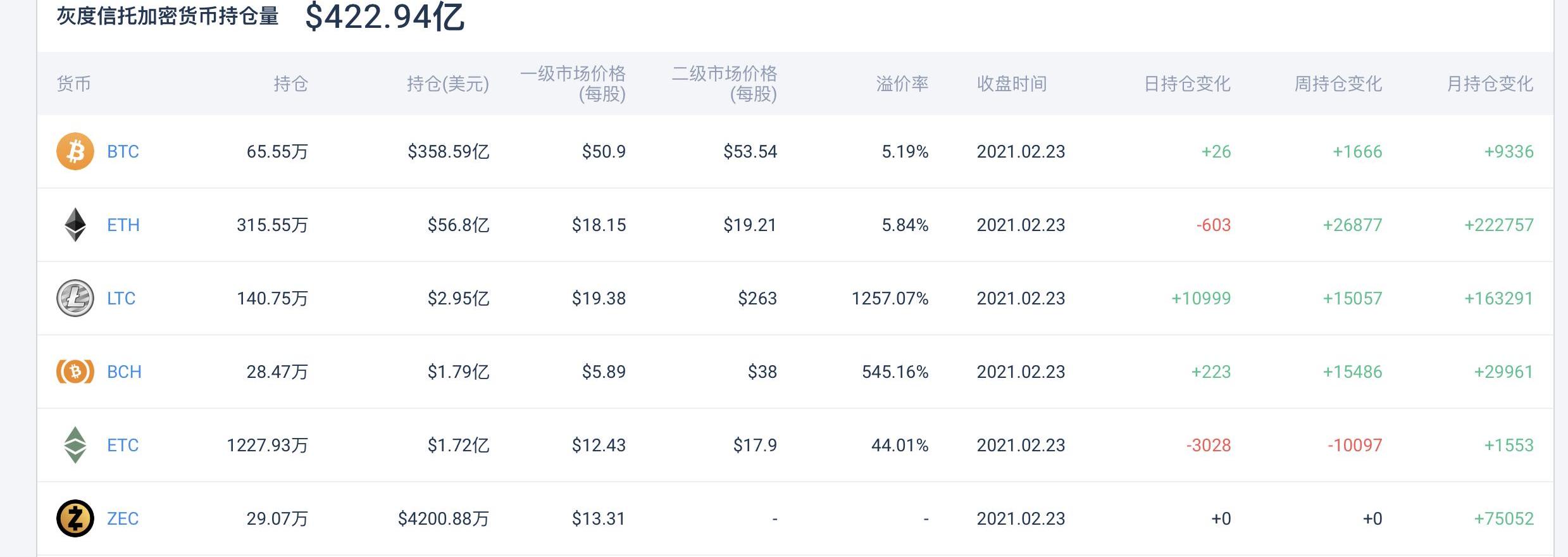The width and height of the screenshot is (1568, 557).
Task: Click the 日持仓变化 column header
Action: pos(1187,84)
